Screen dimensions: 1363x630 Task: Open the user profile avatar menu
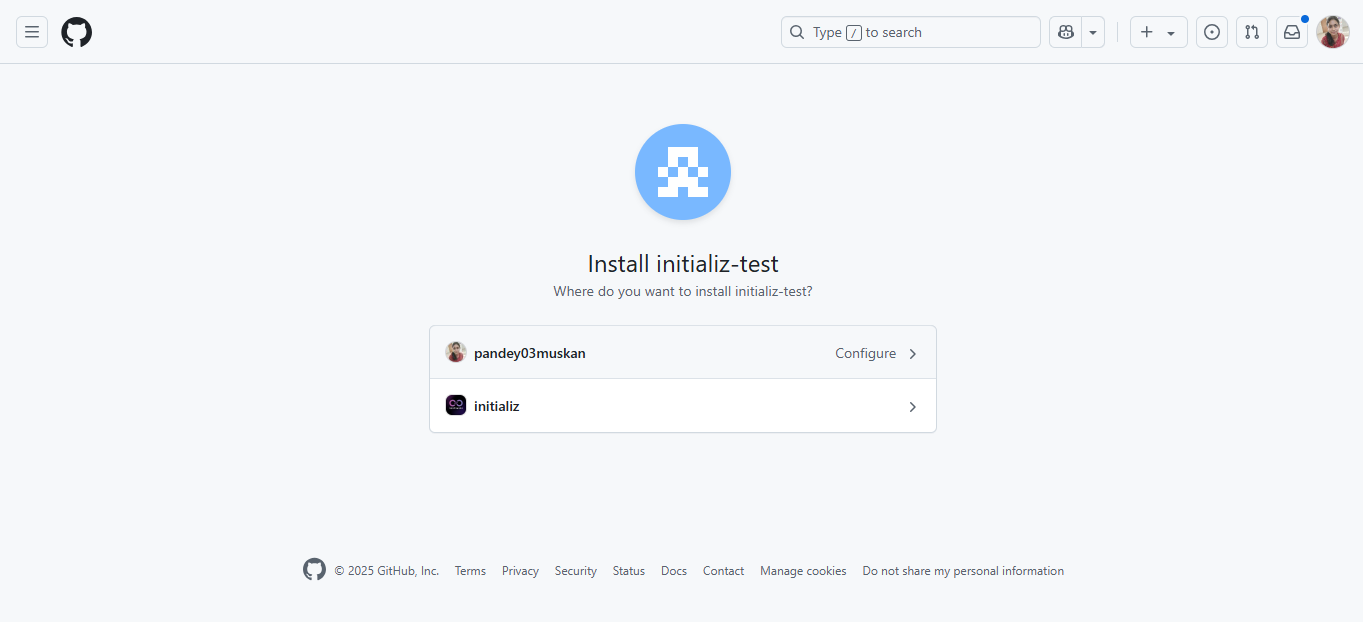pos(1333,32)
